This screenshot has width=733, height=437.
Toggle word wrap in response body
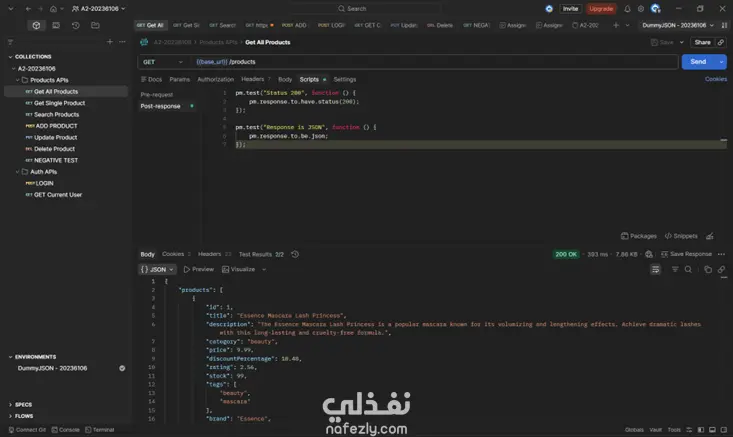(x=655, y=269)
